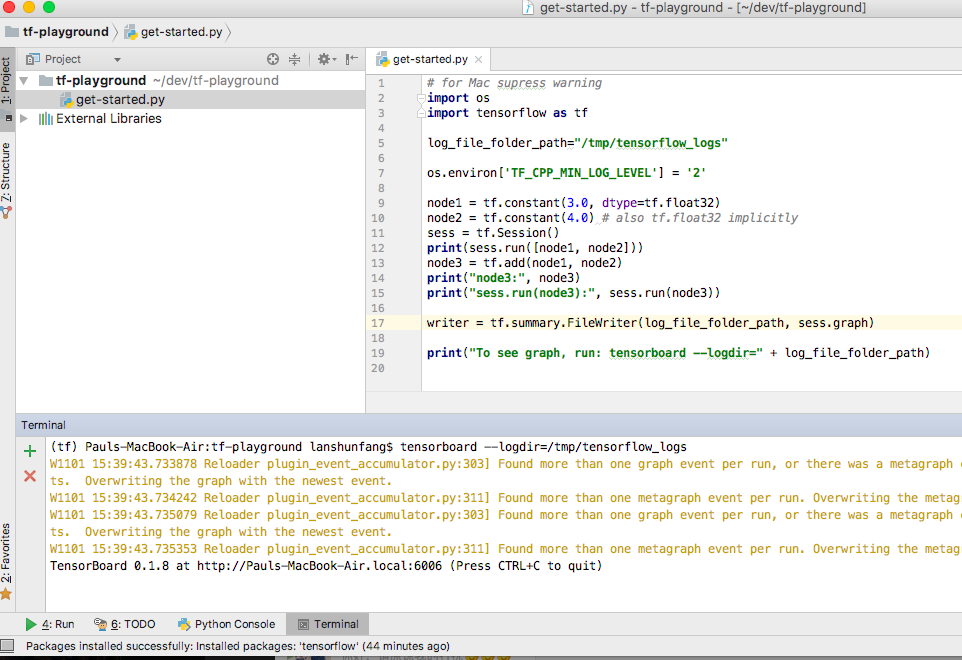Open the Project view dropdown arrow
Screen dimensions: 962x660
117,59
